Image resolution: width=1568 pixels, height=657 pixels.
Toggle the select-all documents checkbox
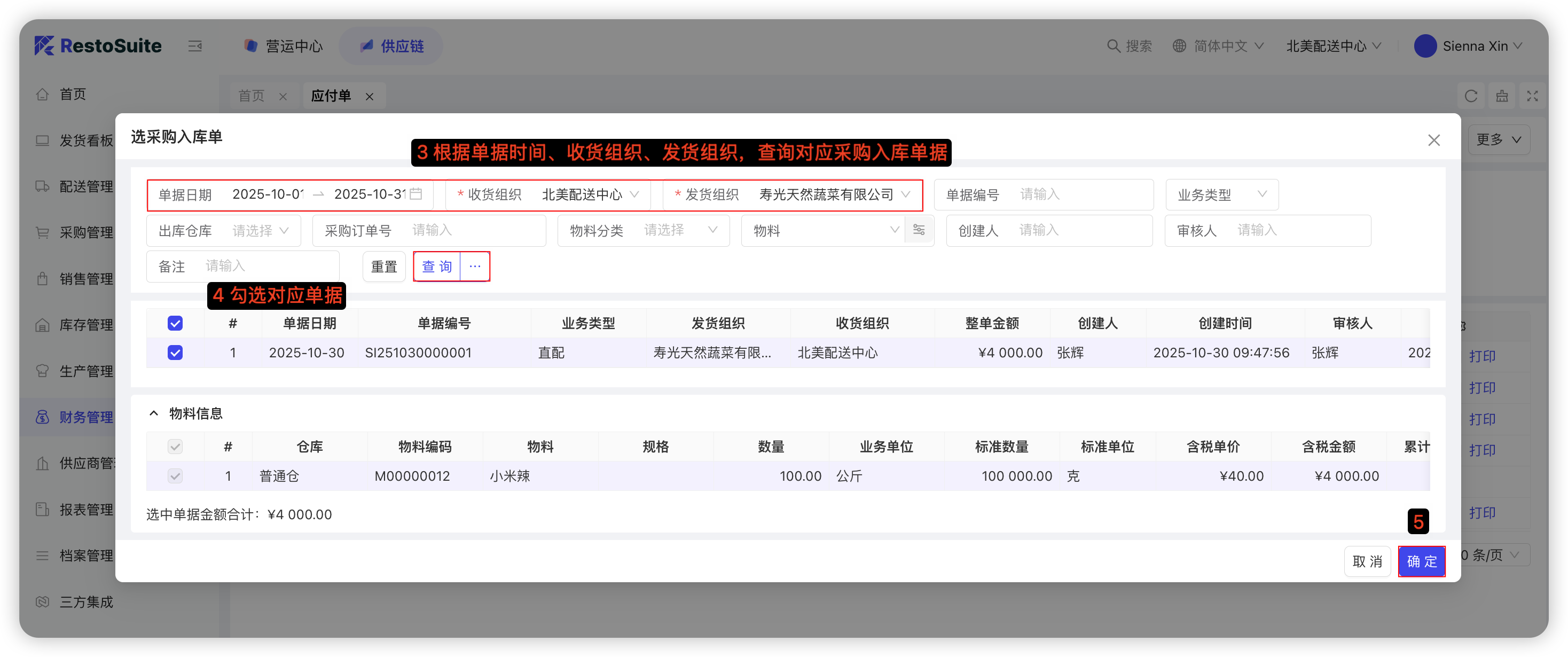[x=175, y=323]
